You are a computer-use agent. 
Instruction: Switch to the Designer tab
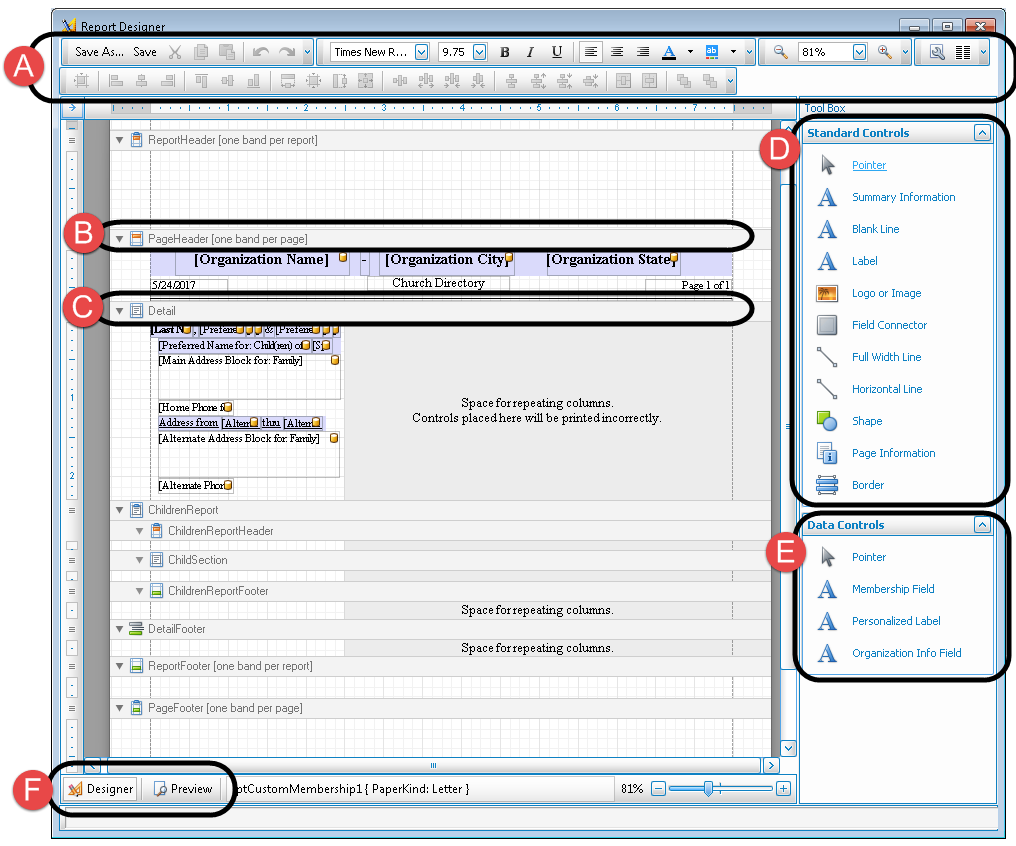pyautogui.click(x=100, y=788)
